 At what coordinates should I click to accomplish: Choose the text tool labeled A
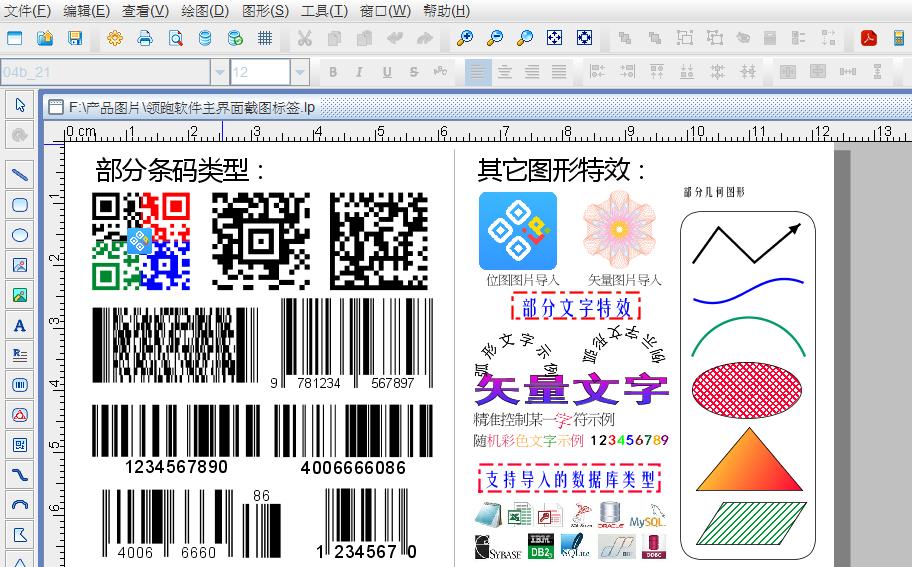(x=19, y=325)
